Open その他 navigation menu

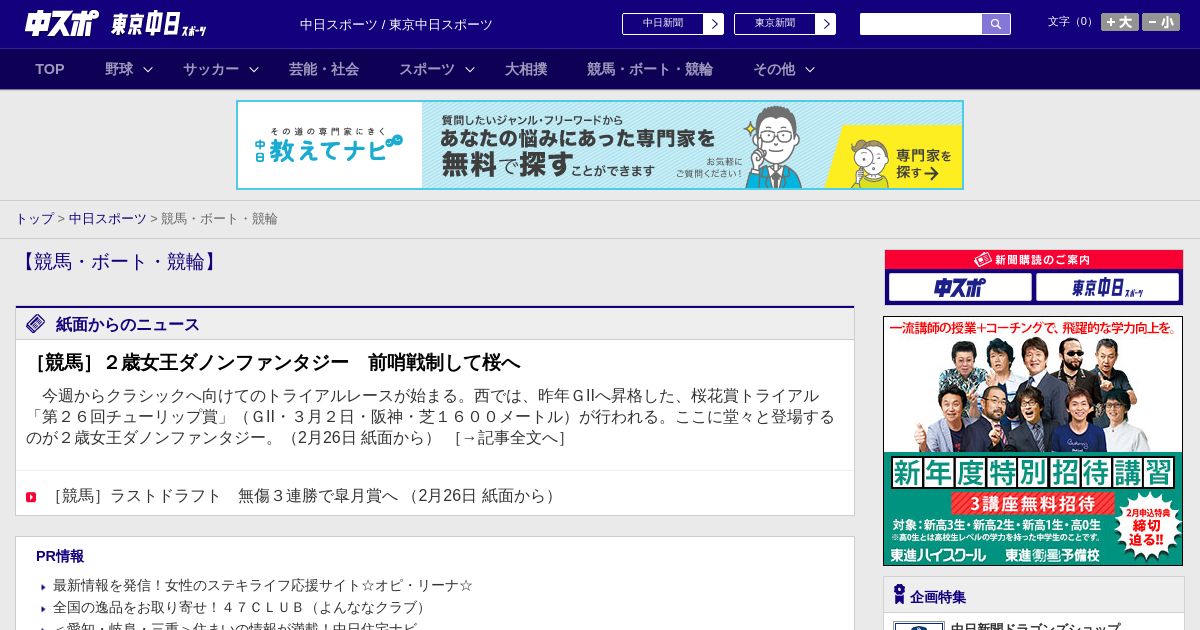(x=774, y=69)
